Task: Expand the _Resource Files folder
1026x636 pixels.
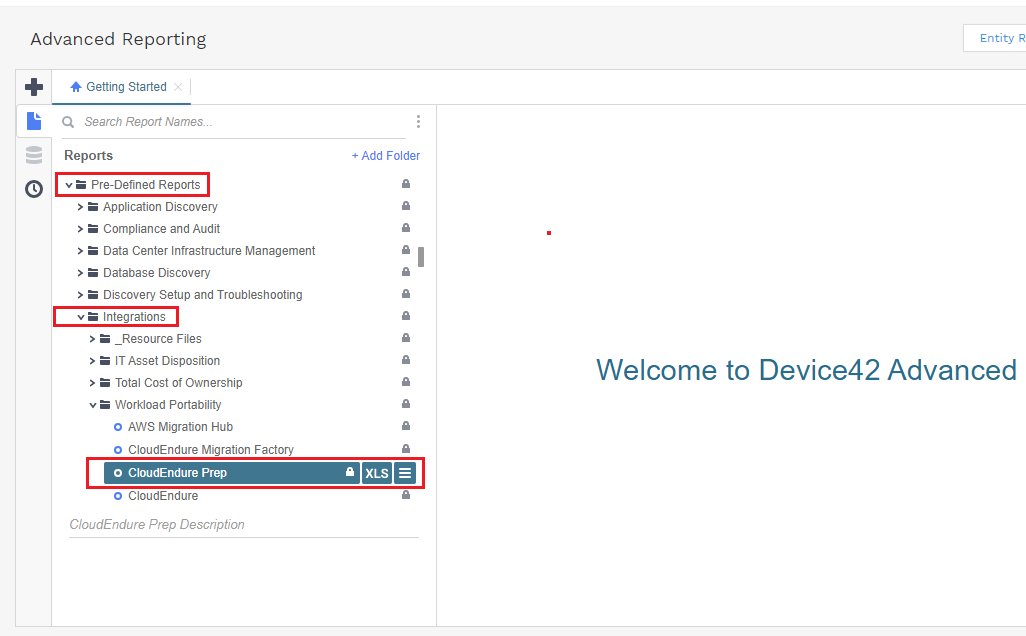Action: pos(92,339)
